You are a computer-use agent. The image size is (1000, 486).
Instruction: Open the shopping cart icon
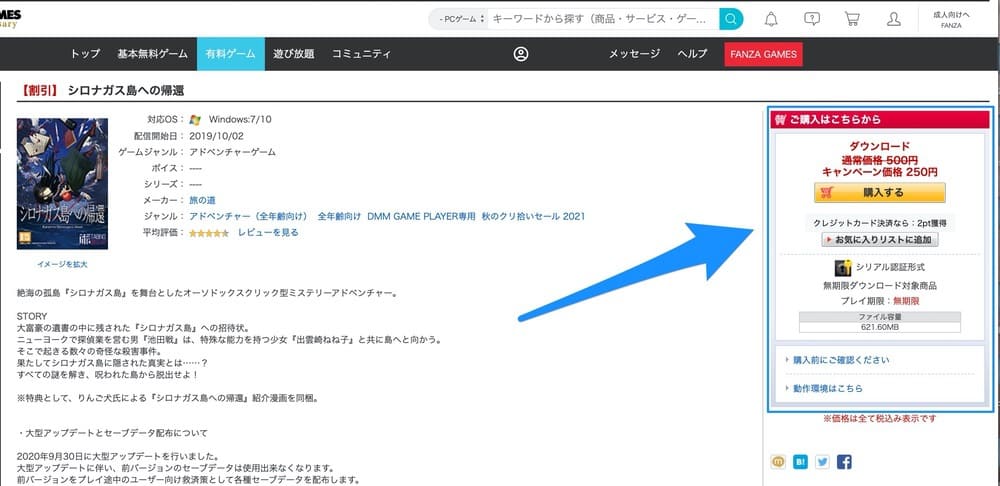point(852,19)
